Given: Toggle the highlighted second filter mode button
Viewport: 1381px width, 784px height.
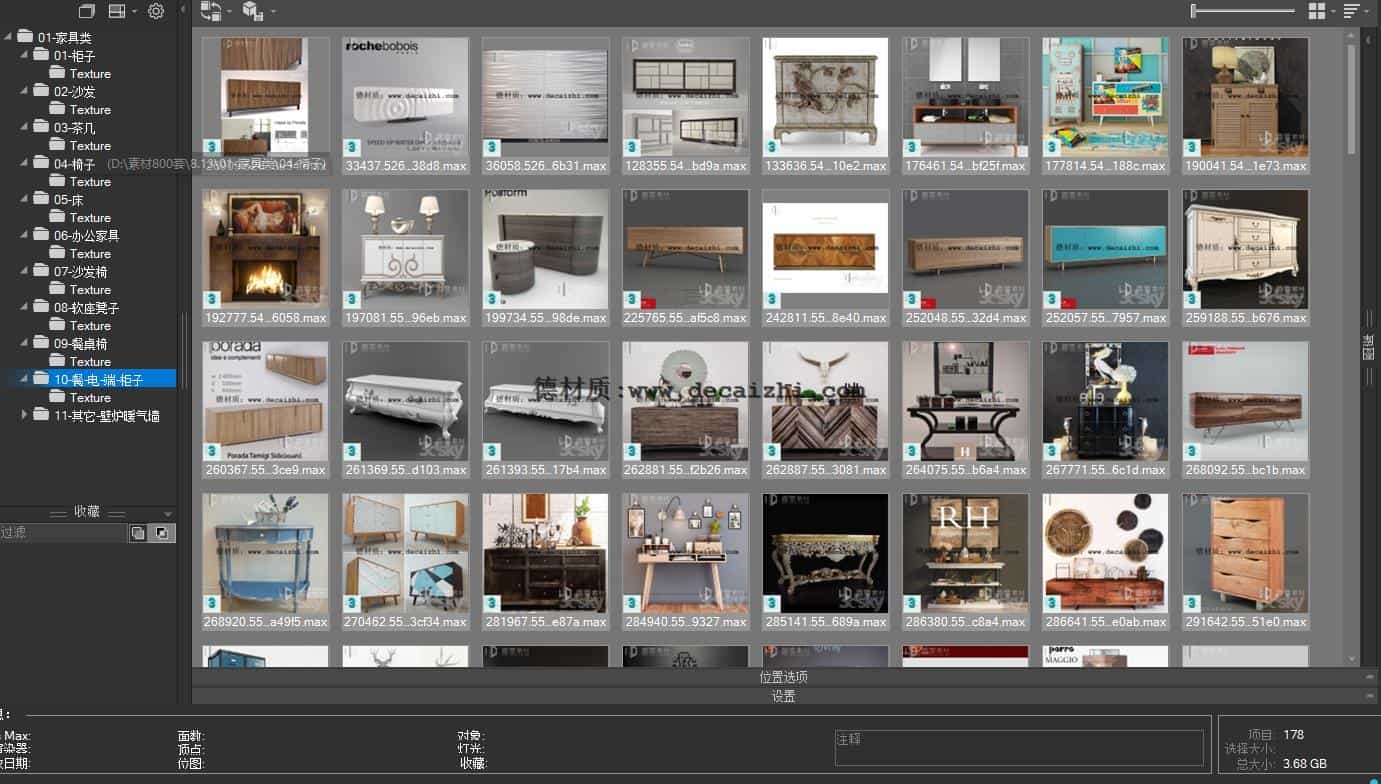Looking at the screenshot, I should point(162,534).
